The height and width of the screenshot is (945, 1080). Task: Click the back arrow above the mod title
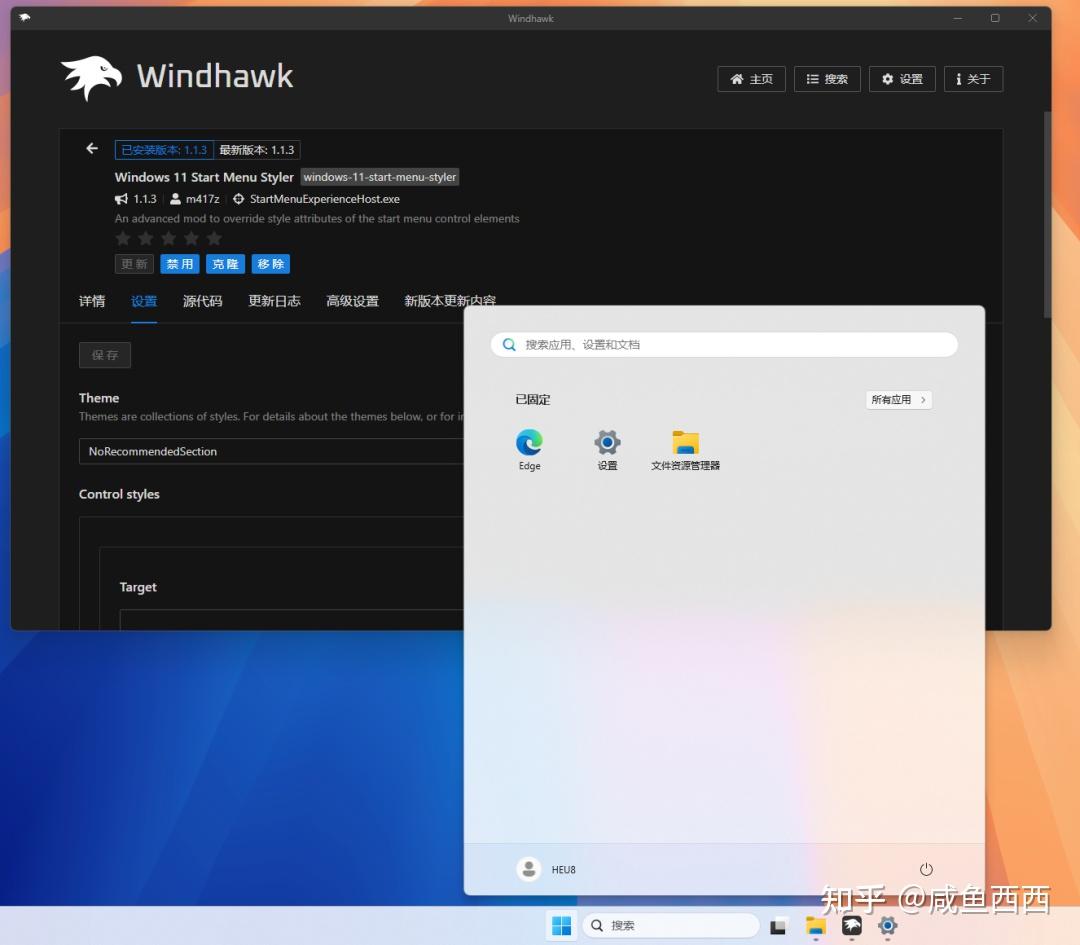point(91,148)
